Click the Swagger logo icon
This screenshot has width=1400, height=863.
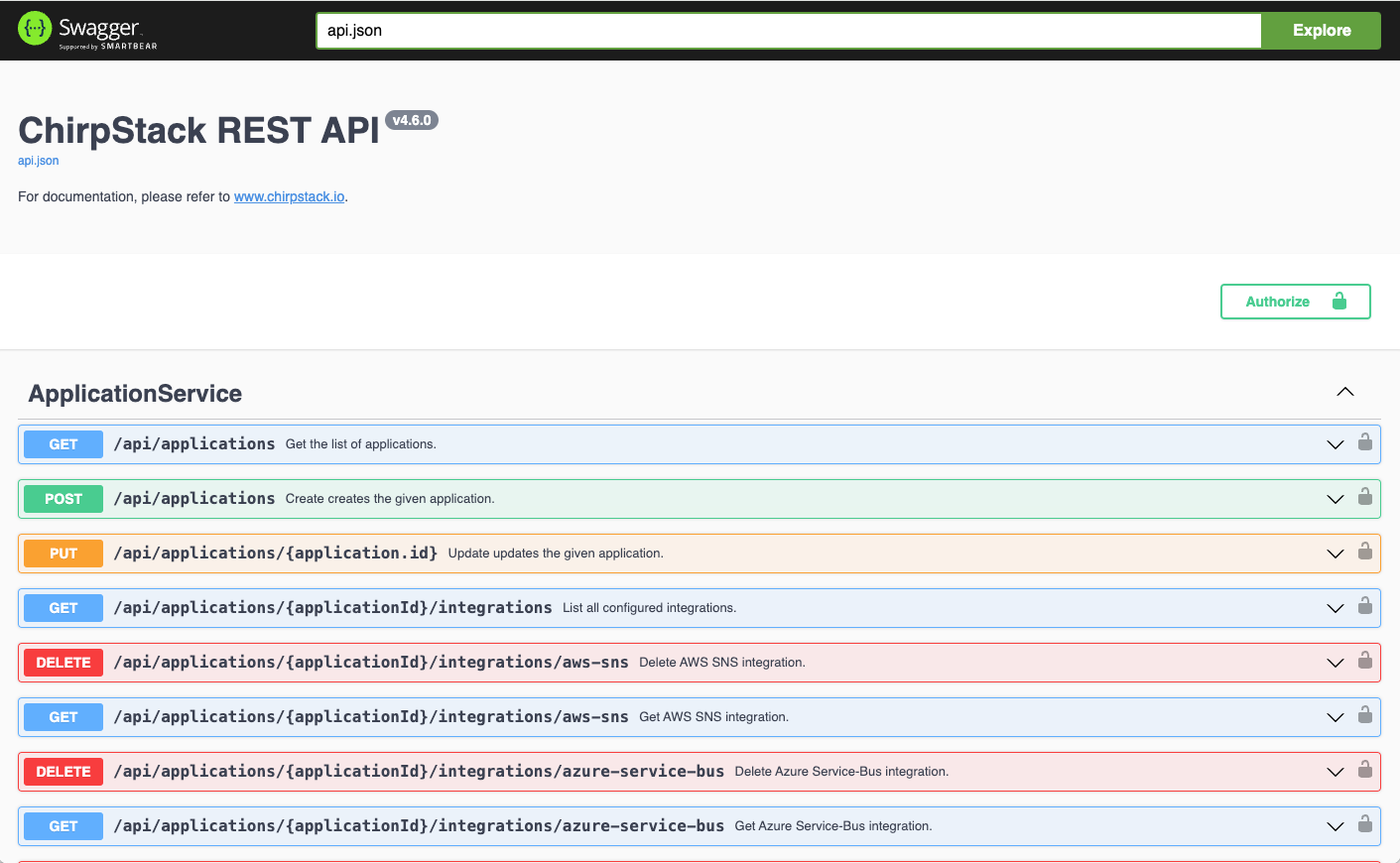35,29
